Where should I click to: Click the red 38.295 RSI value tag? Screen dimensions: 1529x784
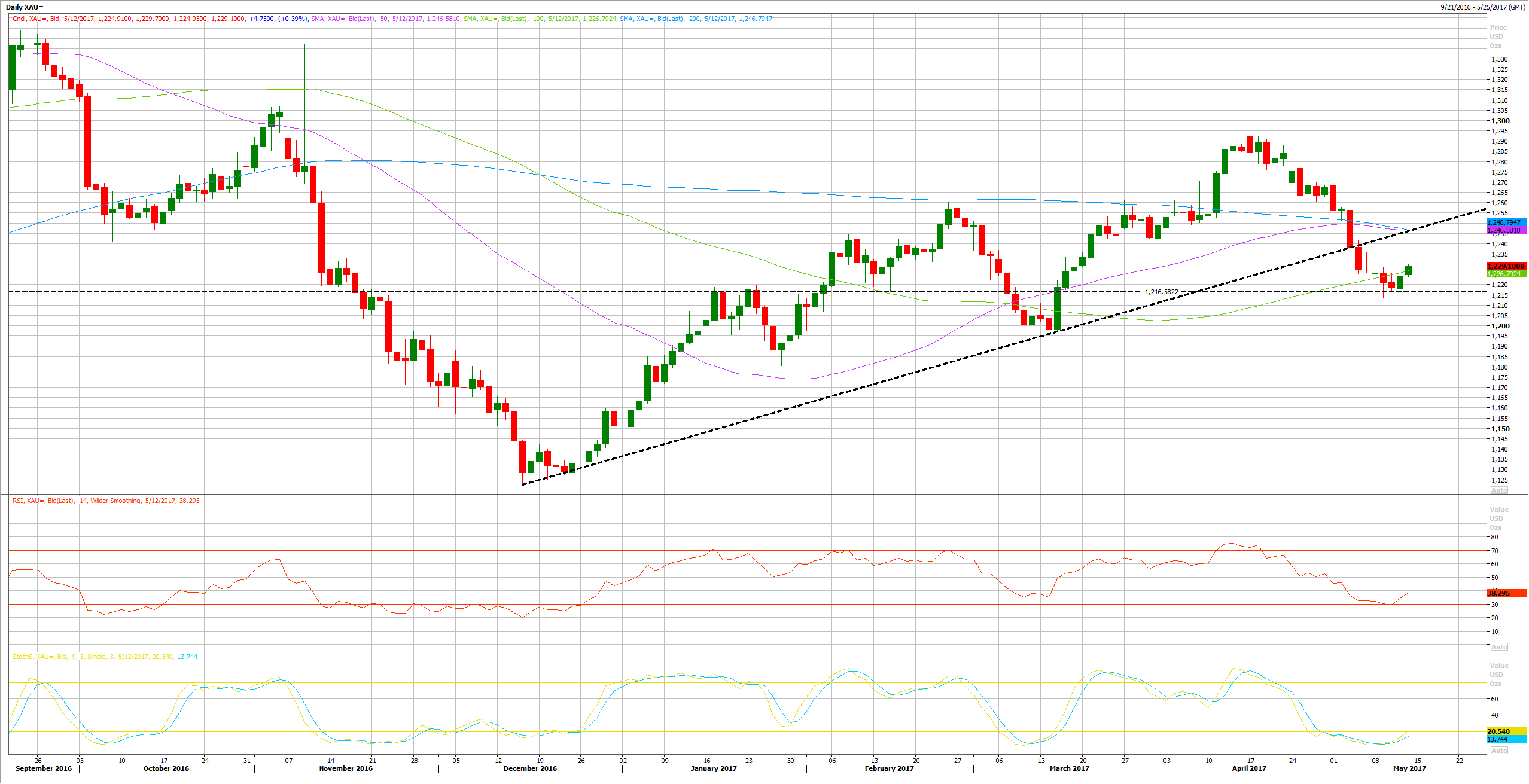1506,593
